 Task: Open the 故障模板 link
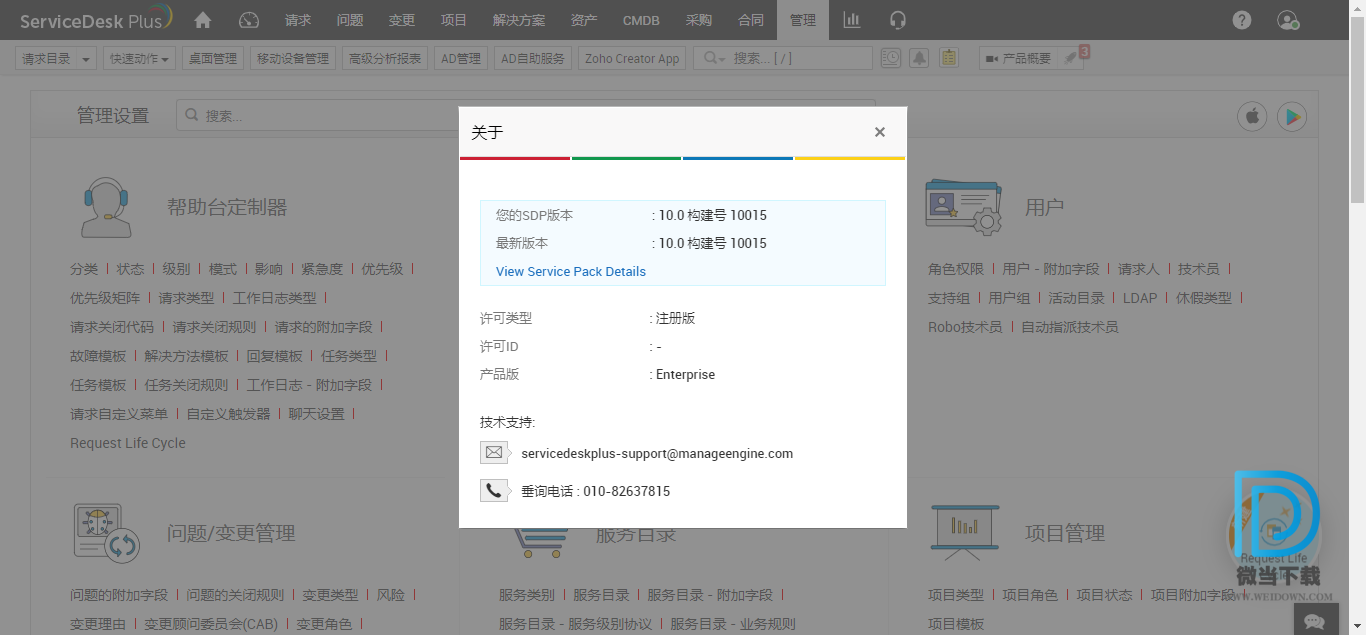click(x=98, y=356)
